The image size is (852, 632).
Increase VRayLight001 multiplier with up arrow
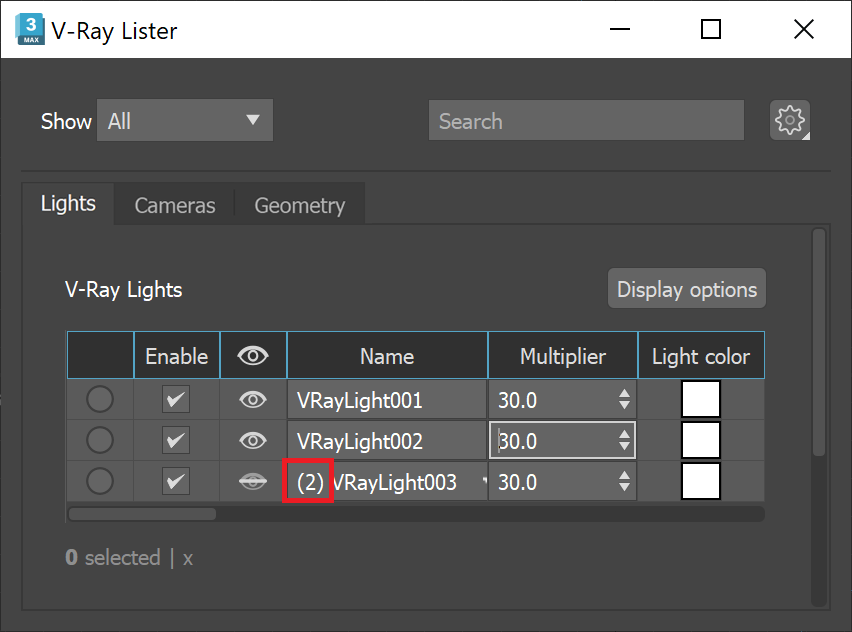click(624, 393)
